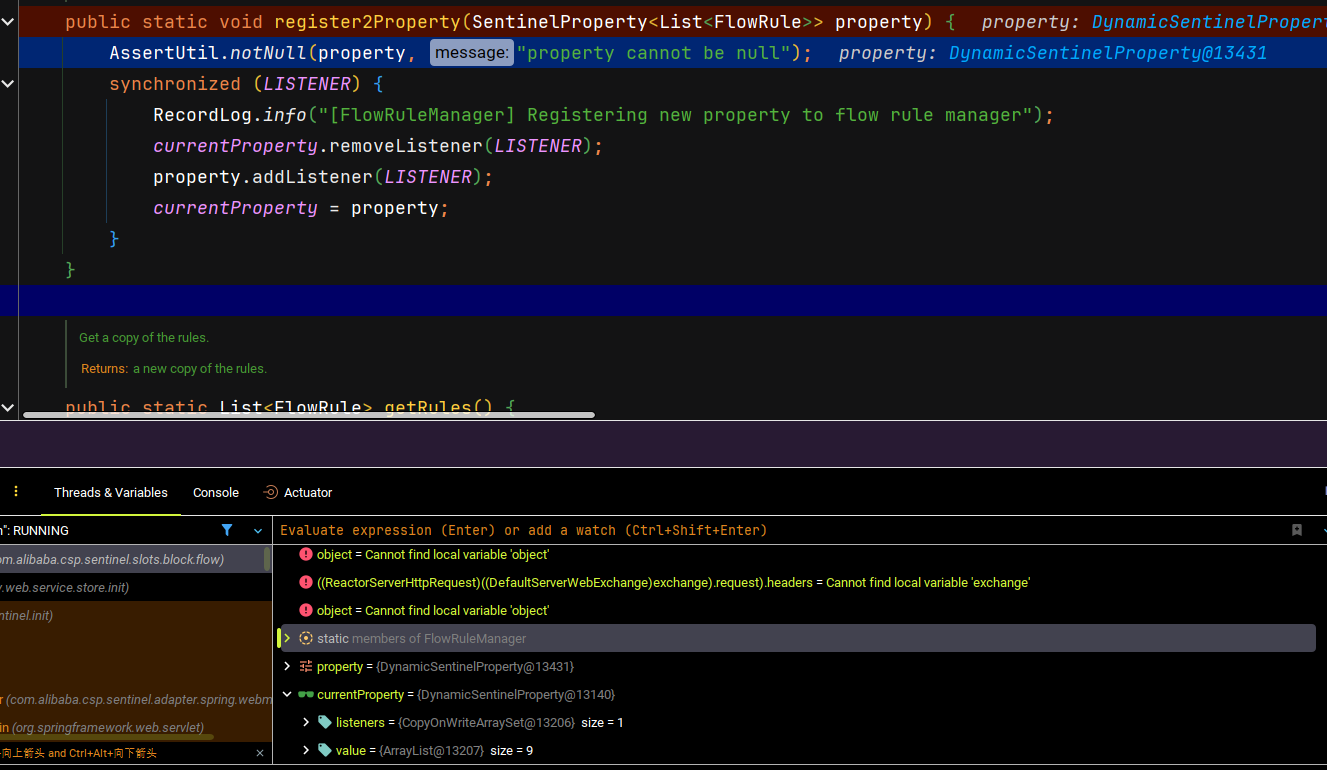
Task: Select the stack frame 'org.springframework.web.servlet'
Action: coord(131,727)
